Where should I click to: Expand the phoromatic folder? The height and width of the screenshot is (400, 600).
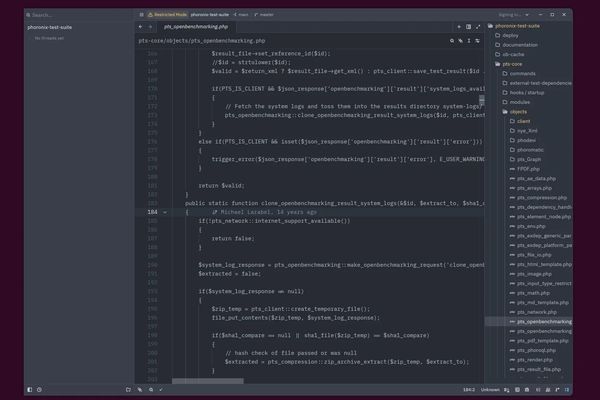[527, 150]
